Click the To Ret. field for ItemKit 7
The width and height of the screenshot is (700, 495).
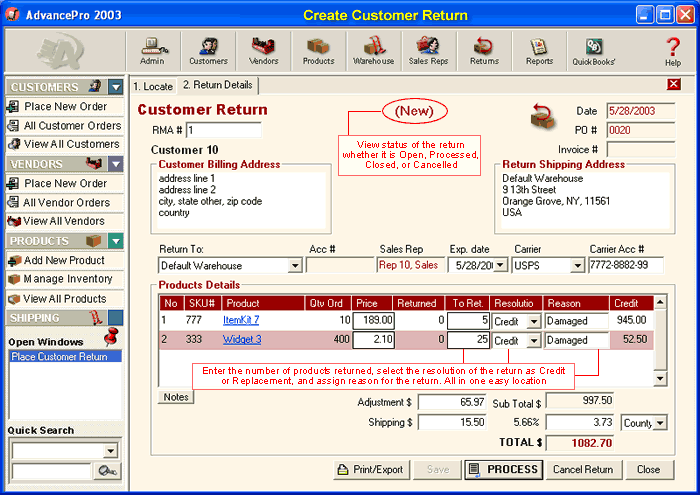[x=468, y=320]
